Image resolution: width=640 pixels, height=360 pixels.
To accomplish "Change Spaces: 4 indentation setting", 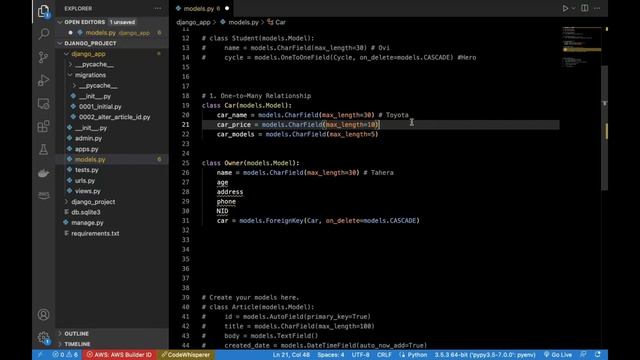I will 331,355.
